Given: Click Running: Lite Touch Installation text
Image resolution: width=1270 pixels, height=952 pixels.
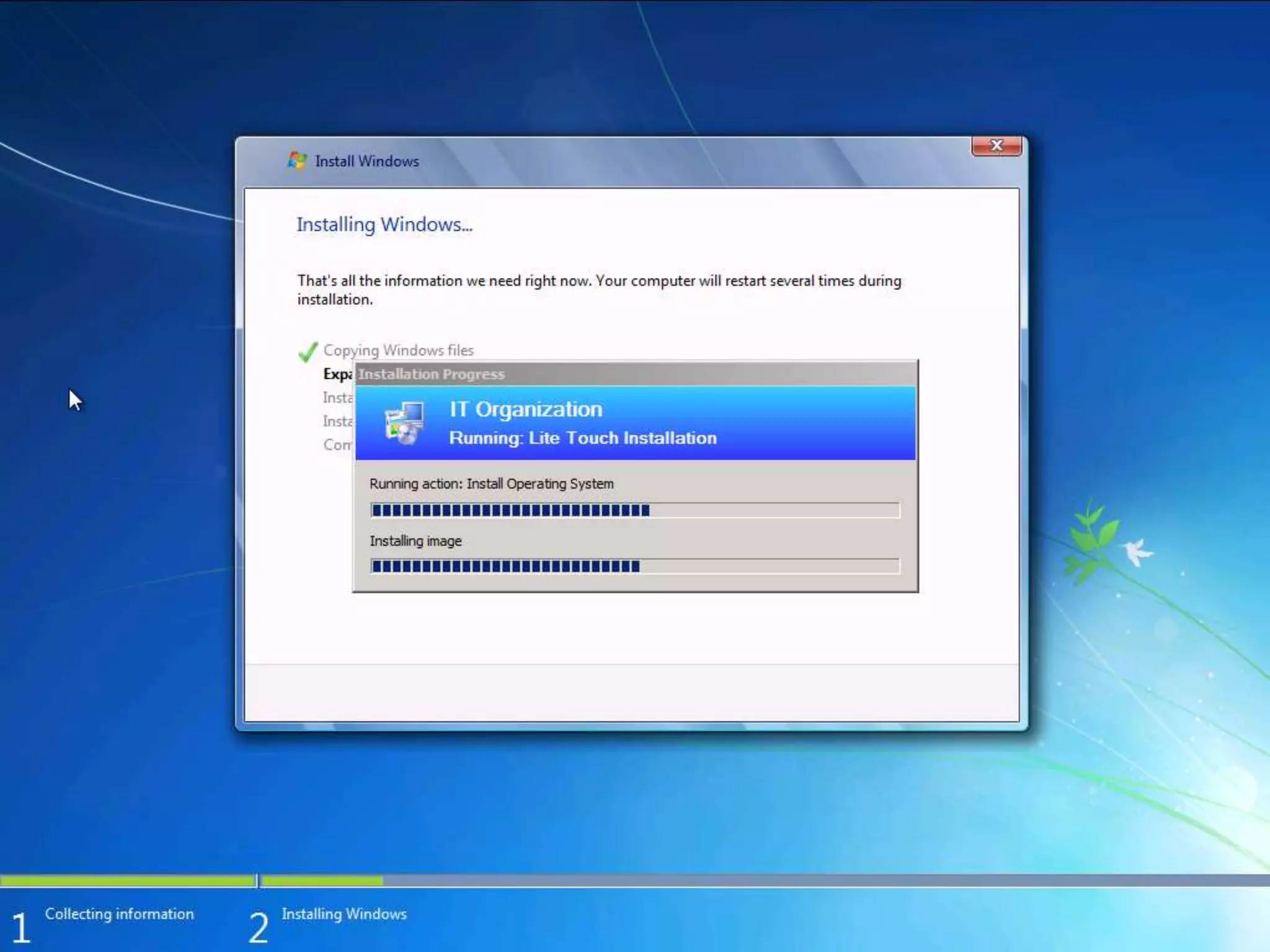Looking at the screenshot, I should coord(582,438).
